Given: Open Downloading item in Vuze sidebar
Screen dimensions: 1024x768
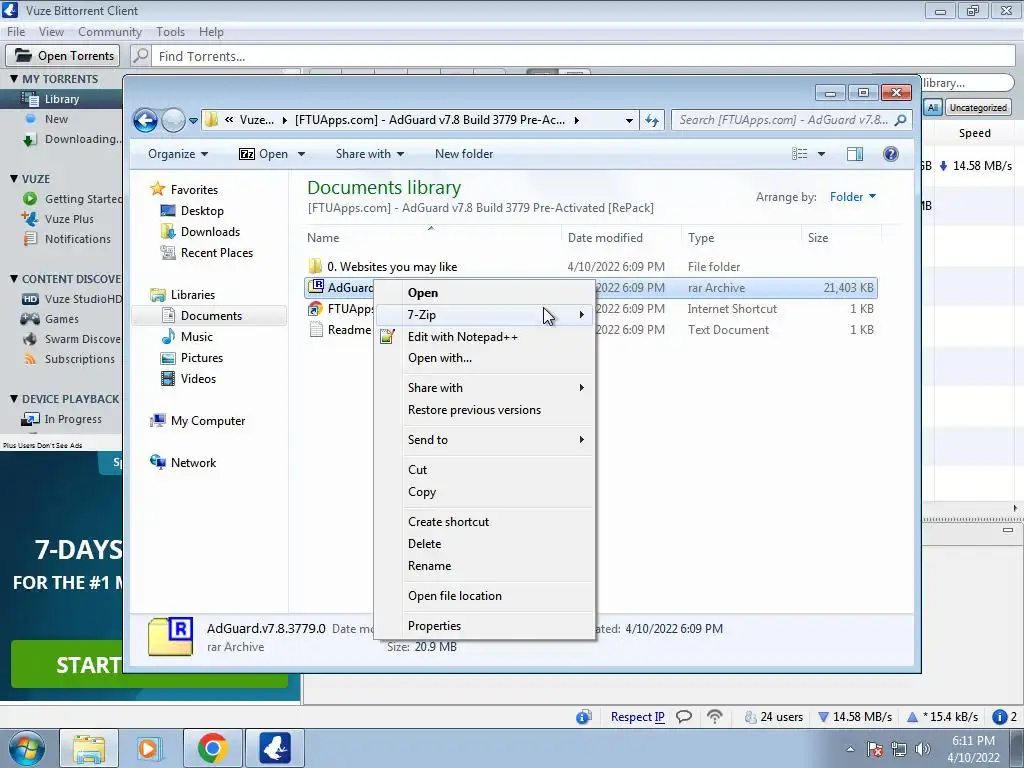Looking at the screenshot, I should 83,139.
